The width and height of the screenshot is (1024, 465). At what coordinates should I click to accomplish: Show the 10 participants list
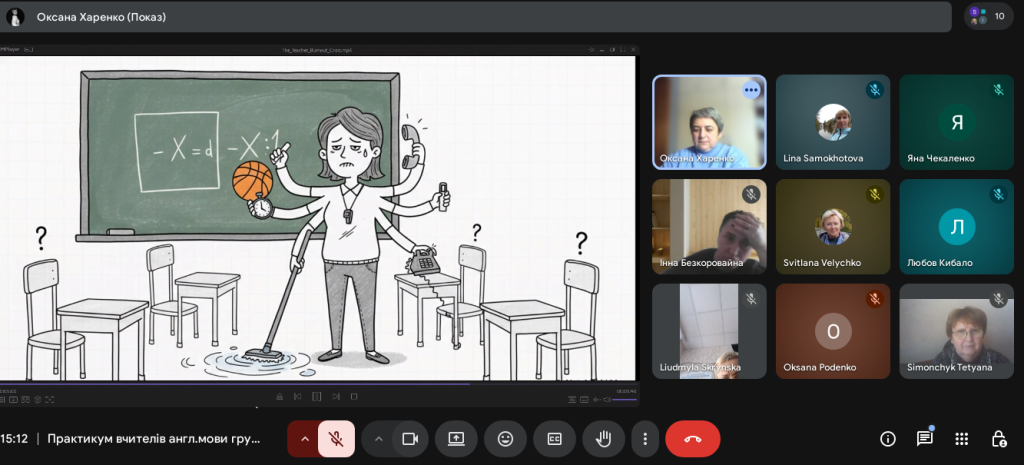click(x=989, y=16)
